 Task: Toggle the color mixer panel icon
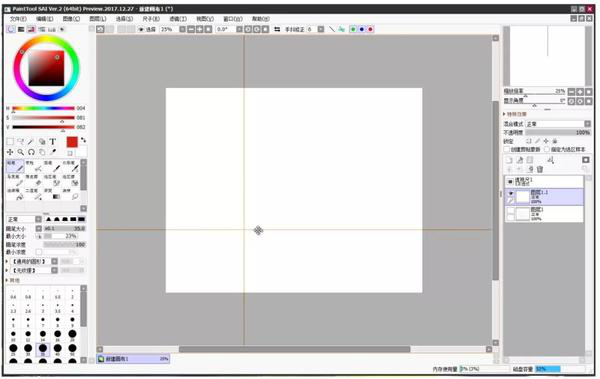pos(41,29)
